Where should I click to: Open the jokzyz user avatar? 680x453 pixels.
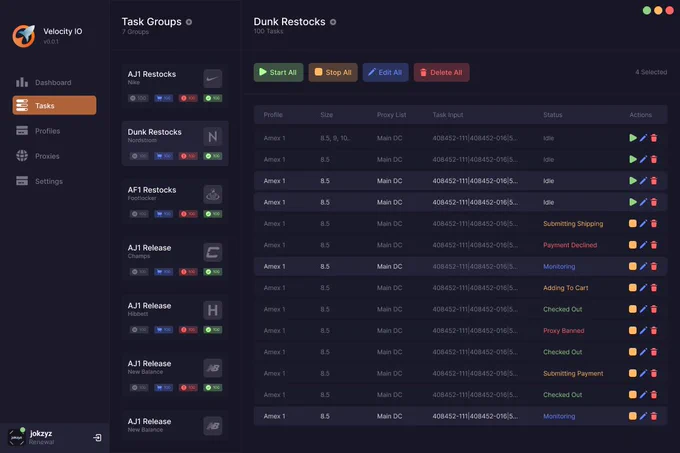(16, 437)
